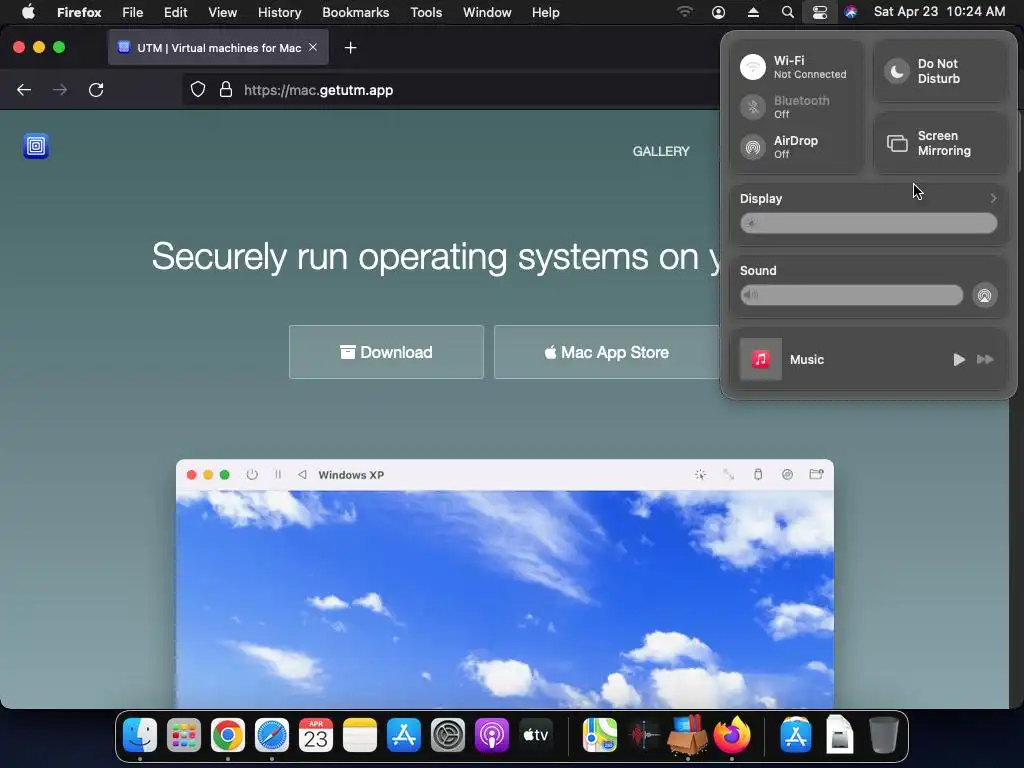Open the Bookmarks menu
This screenshot has width=1024, height=768.
point(355,12)
